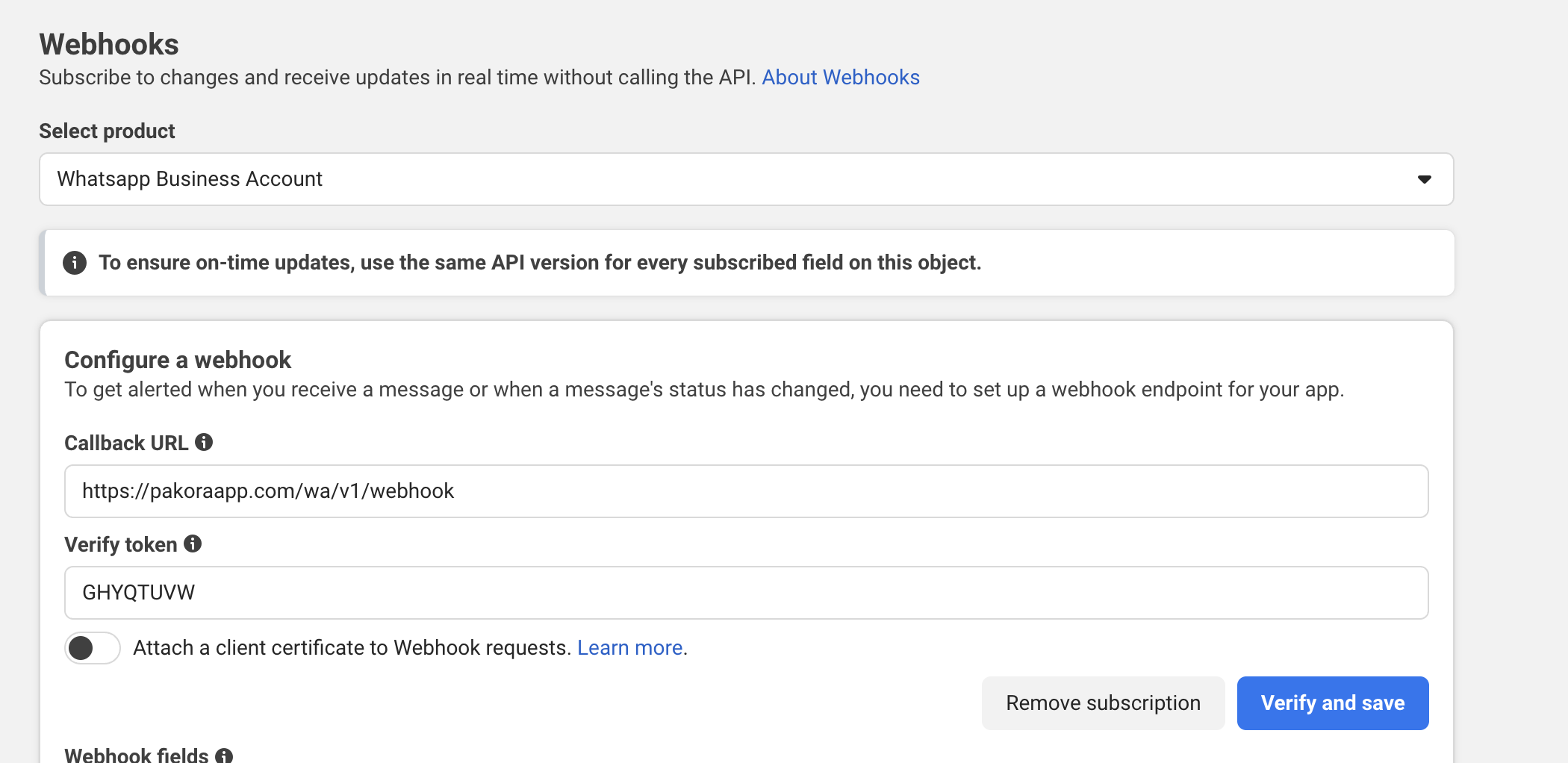The width and height of the screenshot is (1568, 763).
Task: Click the info icon next to Verify token
Action: coord(193,544)
